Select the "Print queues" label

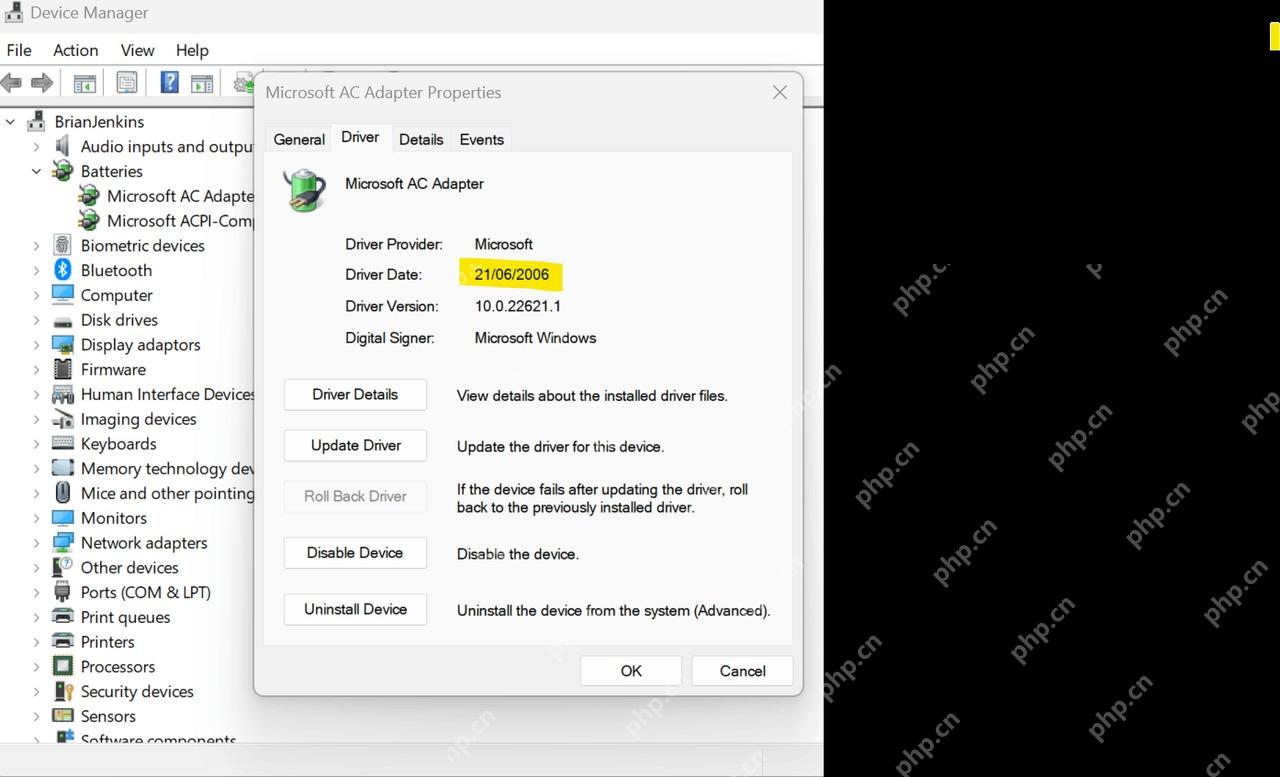(x=125, y=617)
